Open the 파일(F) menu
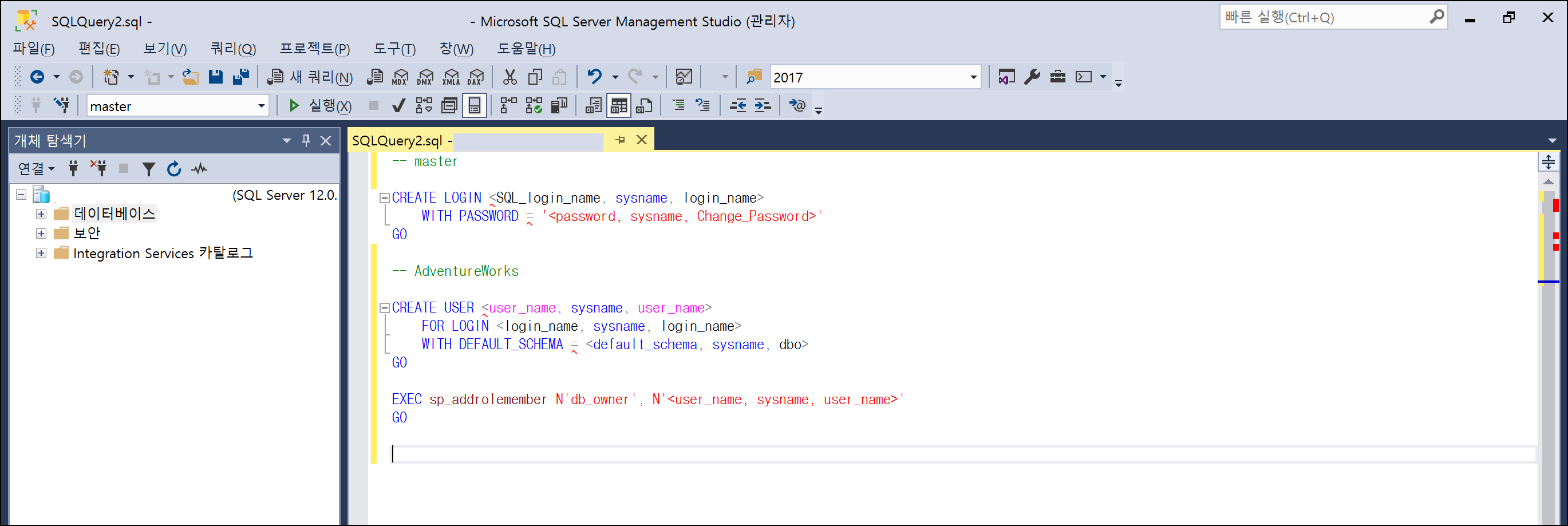The height and width of the screenshot is (526, 1568). 33,49
